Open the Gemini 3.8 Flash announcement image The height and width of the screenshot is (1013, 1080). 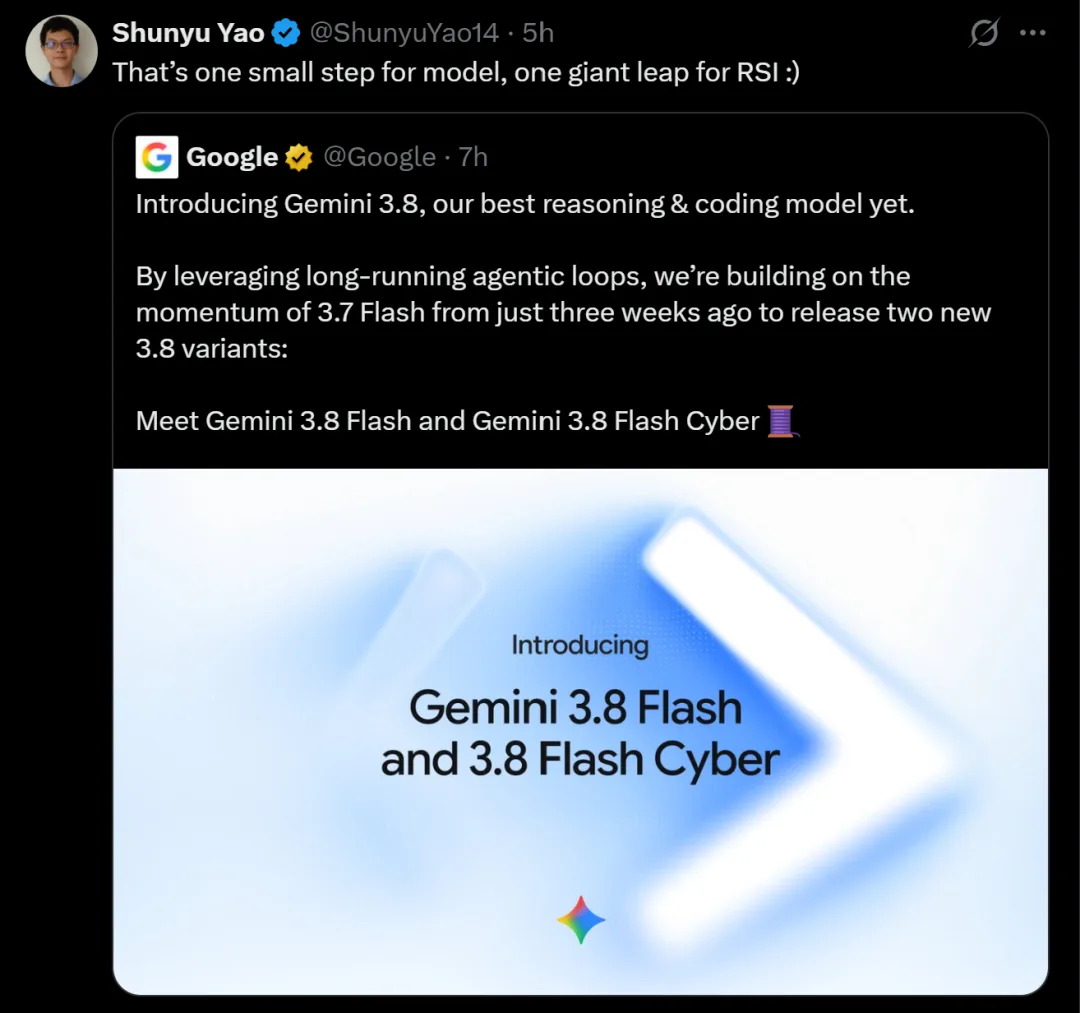tap(581, 731)
